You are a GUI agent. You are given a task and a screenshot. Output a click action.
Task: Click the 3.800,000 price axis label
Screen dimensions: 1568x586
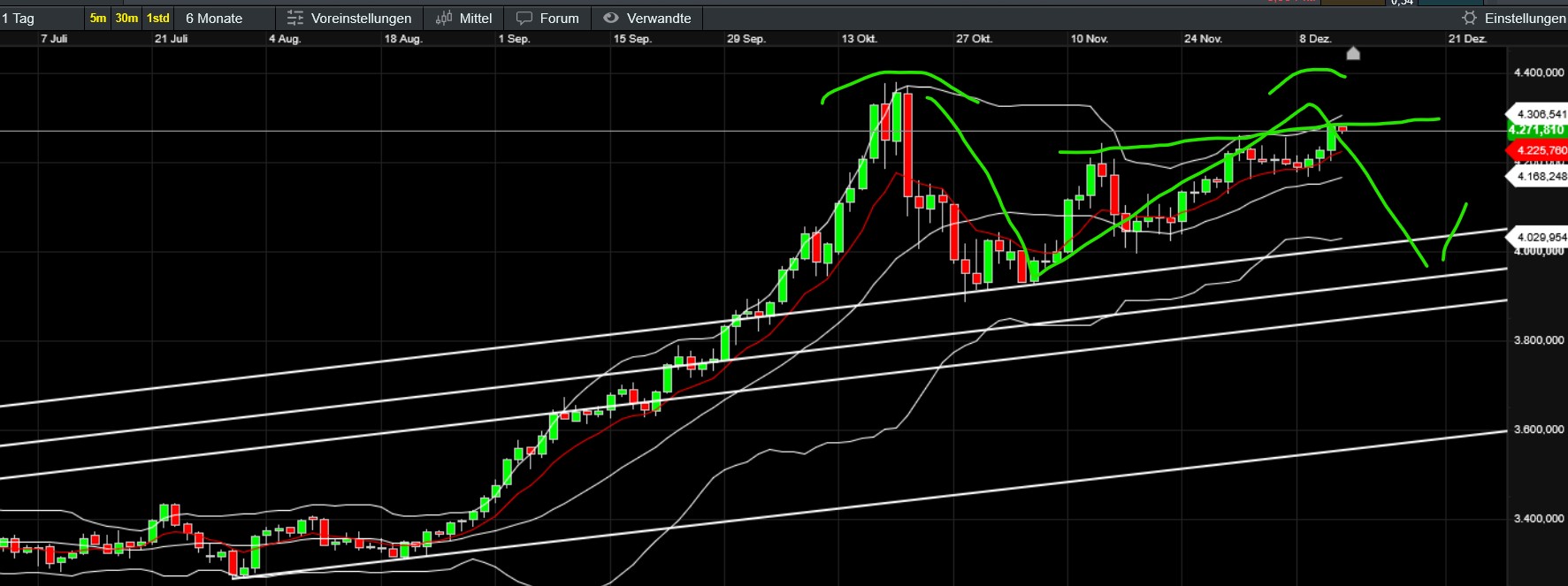tap(1539, 340)
